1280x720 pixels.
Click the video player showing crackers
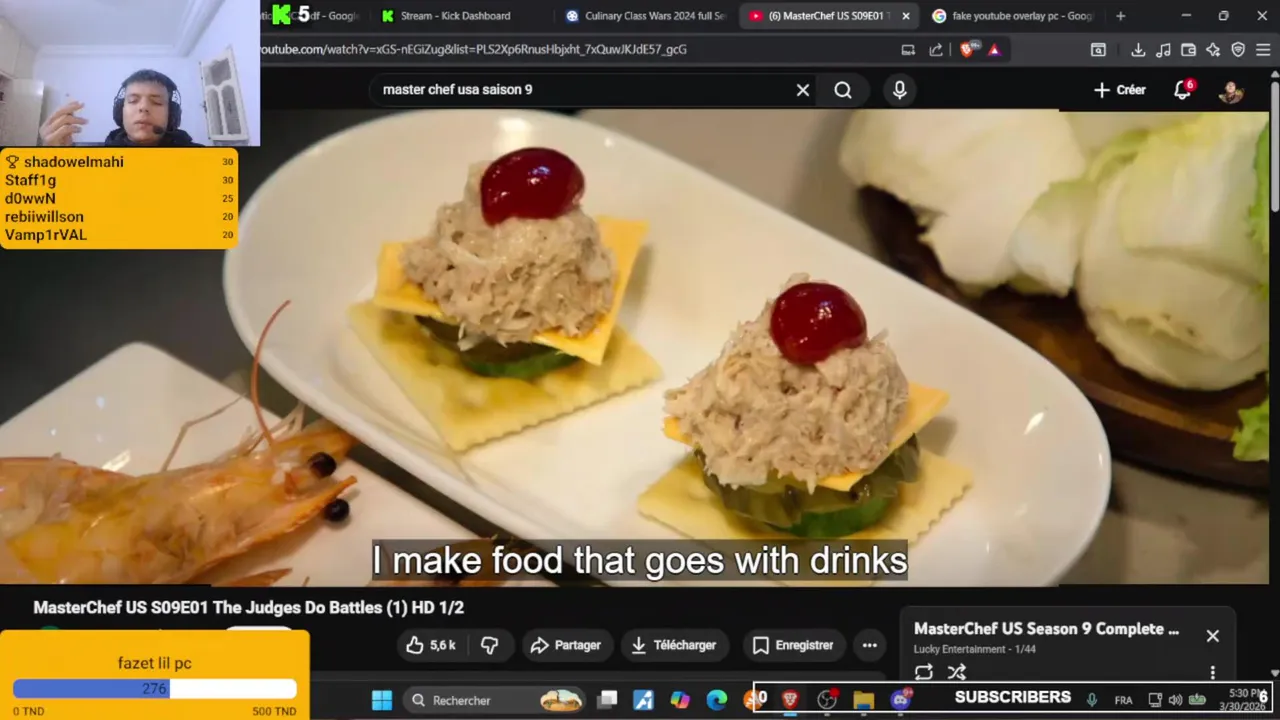pyautogui.click(x=640, y=347)
